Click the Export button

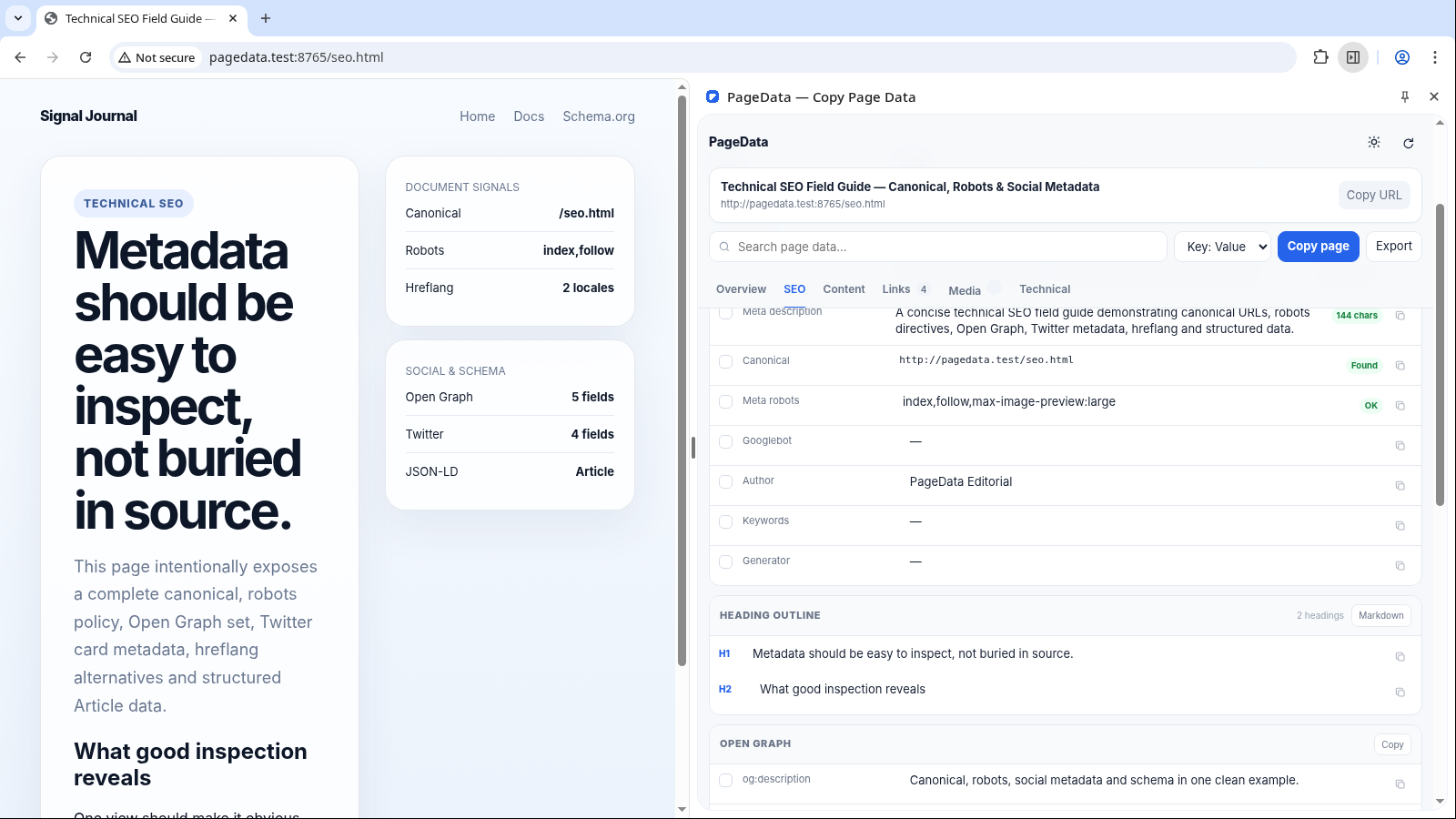1393,247
